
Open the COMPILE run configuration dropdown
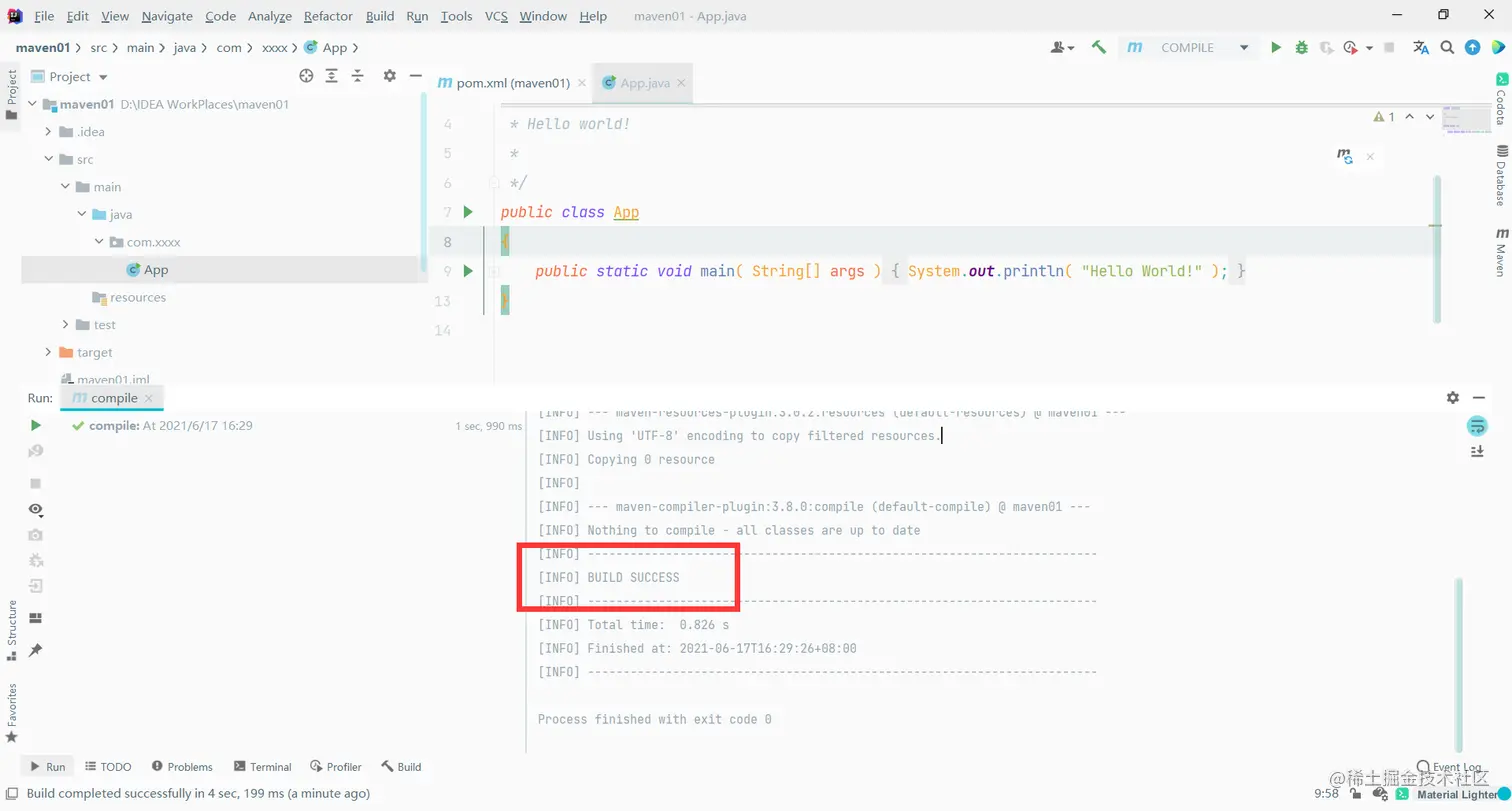pyautogui.click(x=1186, y=47)
